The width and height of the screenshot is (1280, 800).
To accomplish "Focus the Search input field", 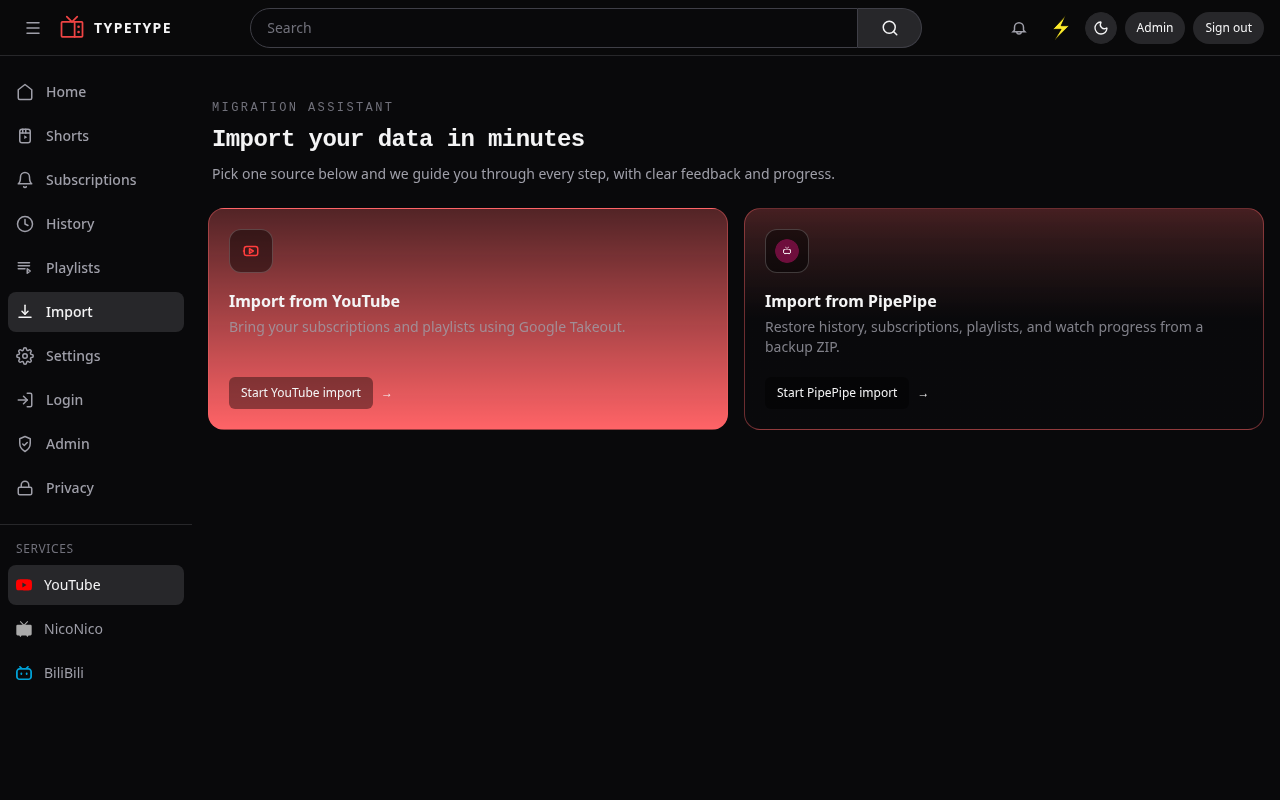I will point(554,28).
